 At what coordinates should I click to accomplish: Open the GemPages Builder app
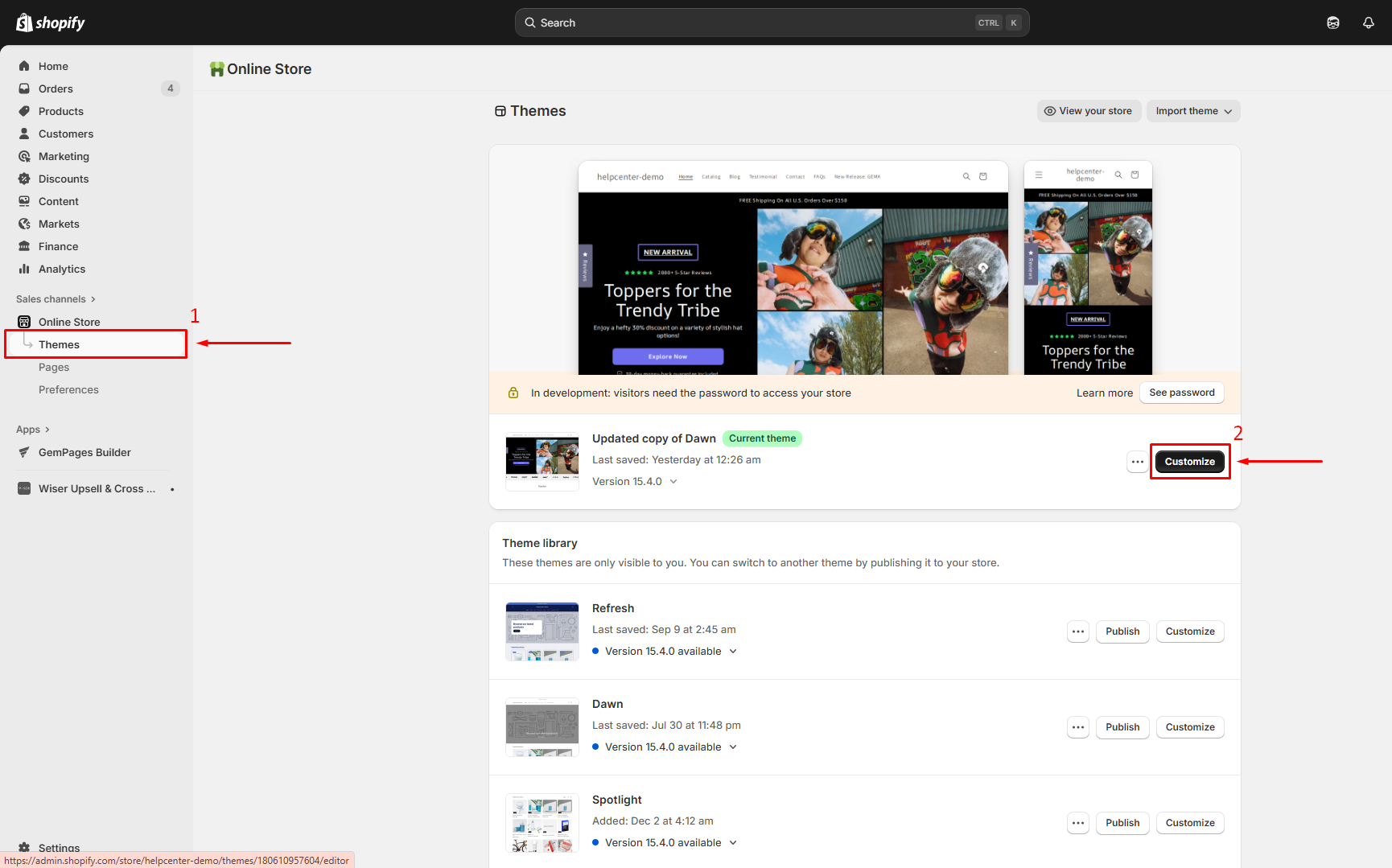pos(84,452)
